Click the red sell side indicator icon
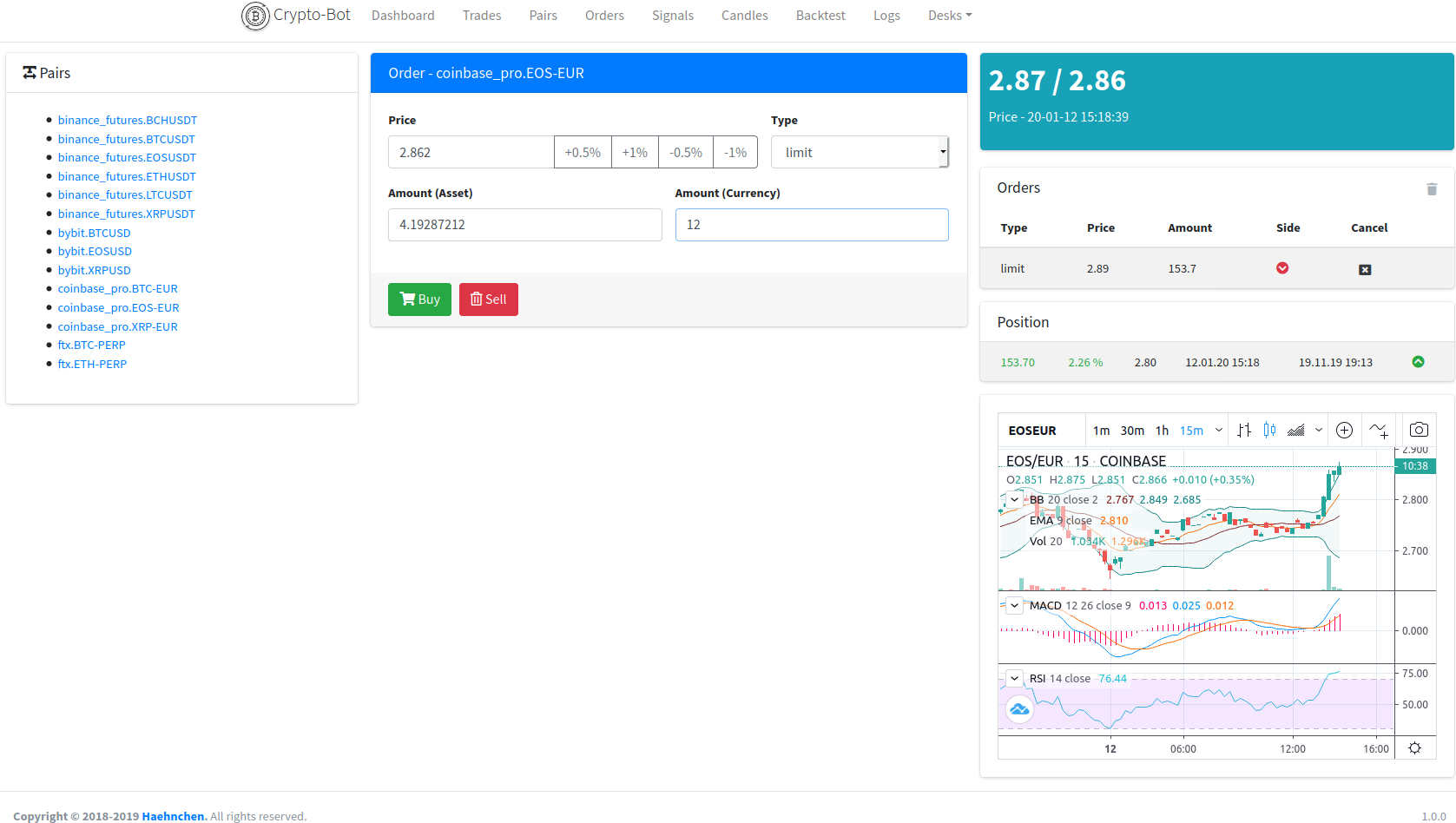The image size is (1456, 823). click(1282, 268)
